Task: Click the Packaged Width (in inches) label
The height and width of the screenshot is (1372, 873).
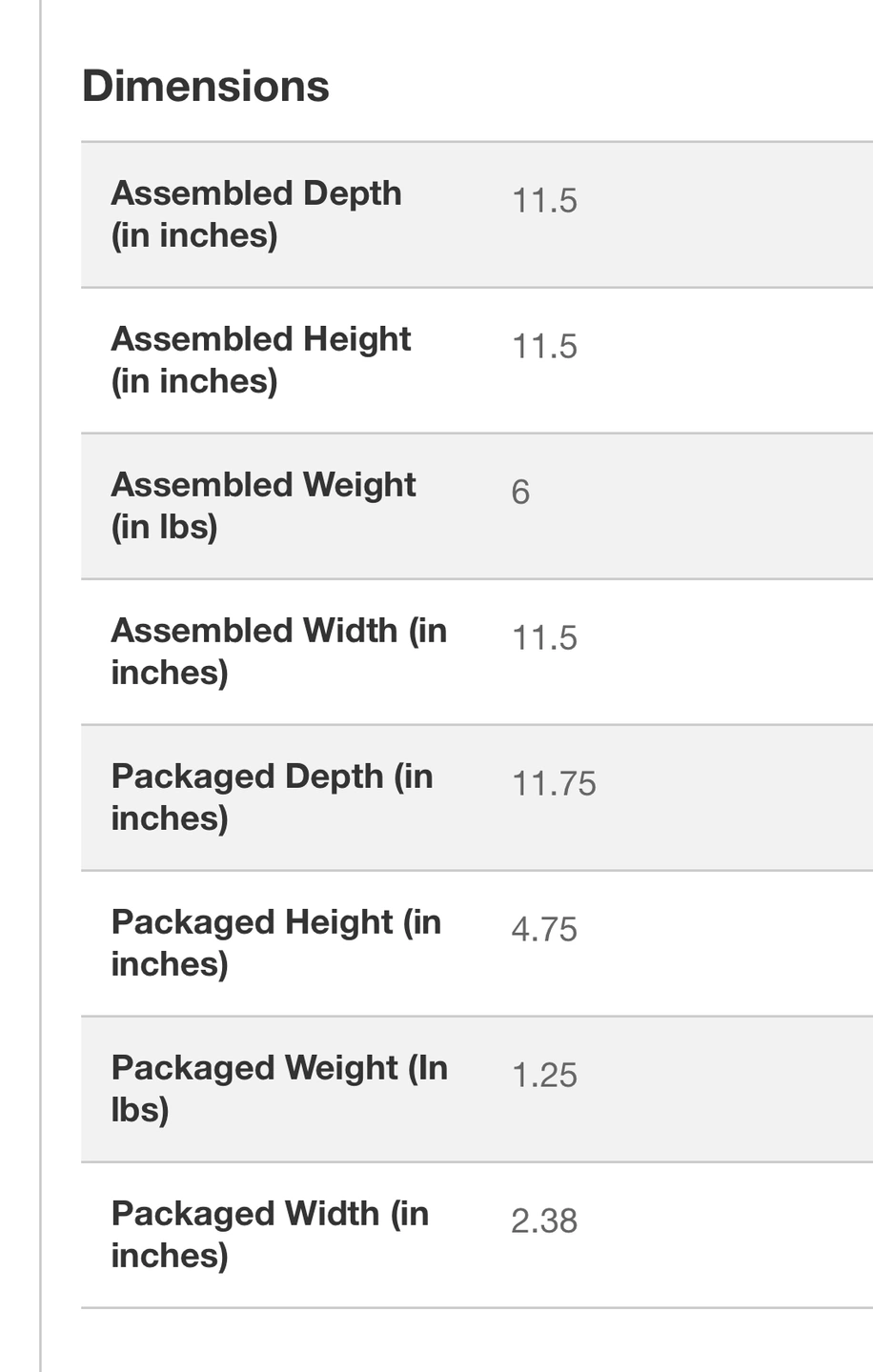Action: coord(270,1235)
